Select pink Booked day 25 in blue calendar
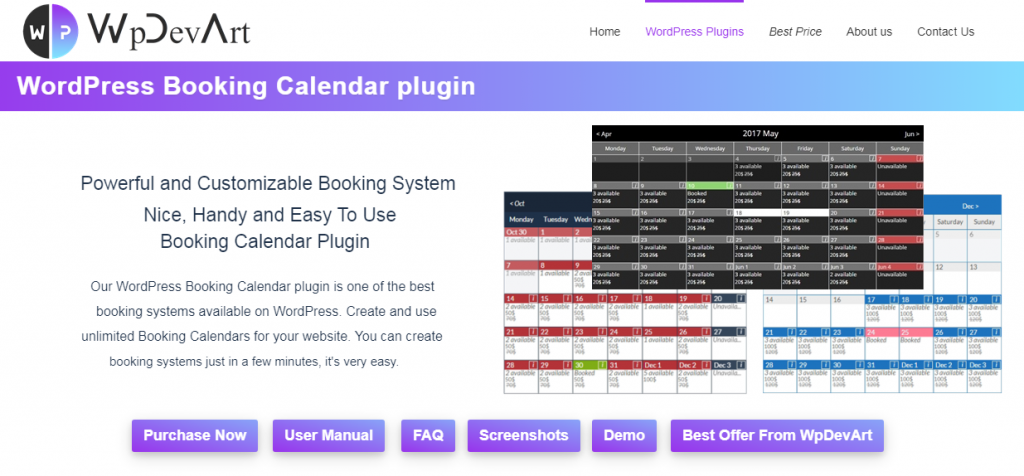 coord(915,342)
